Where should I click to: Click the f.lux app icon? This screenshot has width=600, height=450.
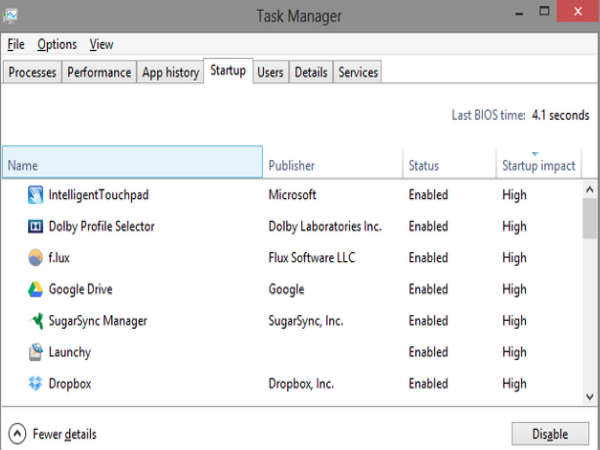pos(36,258)
